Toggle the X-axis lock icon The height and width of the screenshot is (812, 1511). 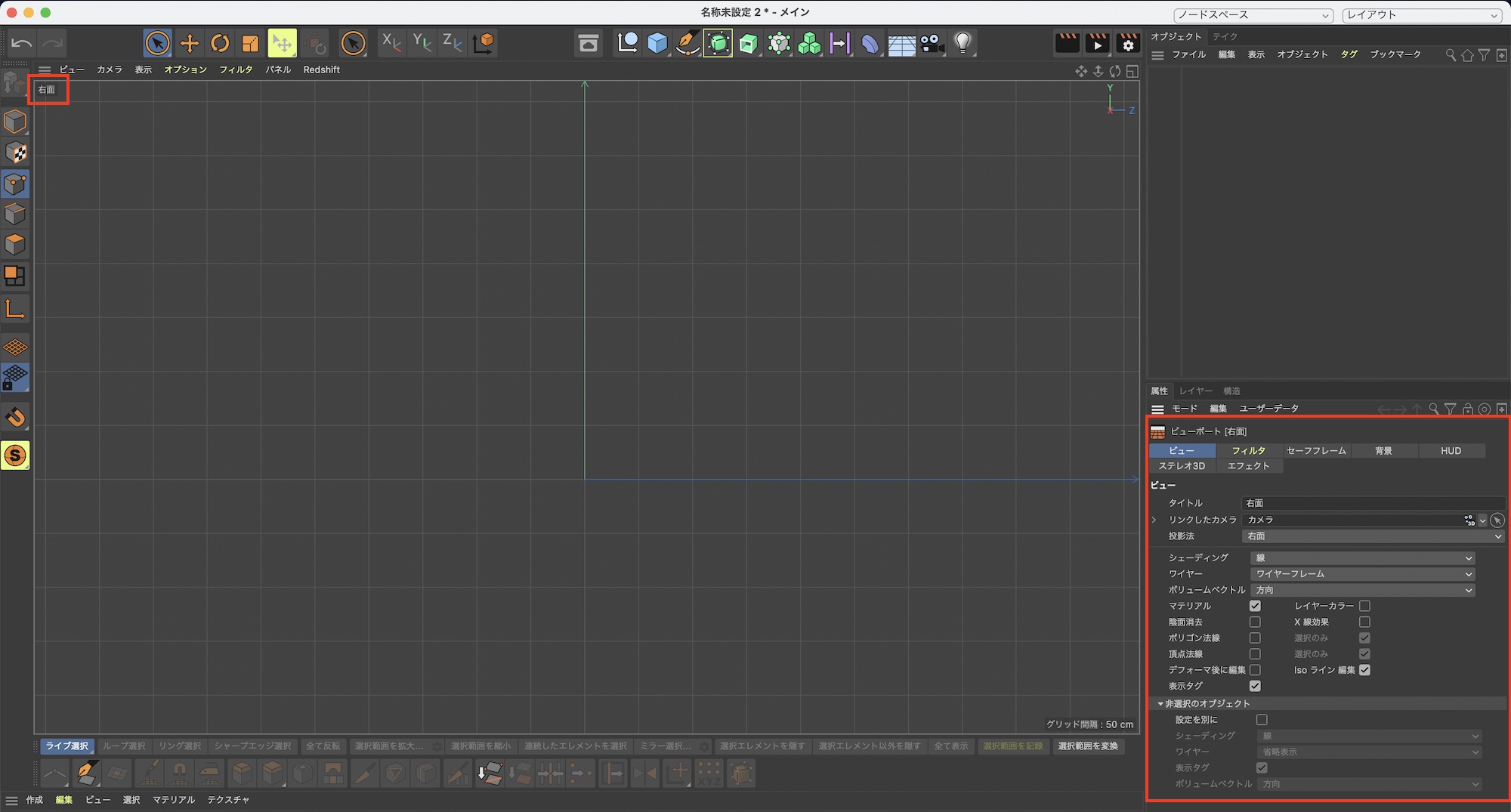pyautogui.click(x=391, y=43)
